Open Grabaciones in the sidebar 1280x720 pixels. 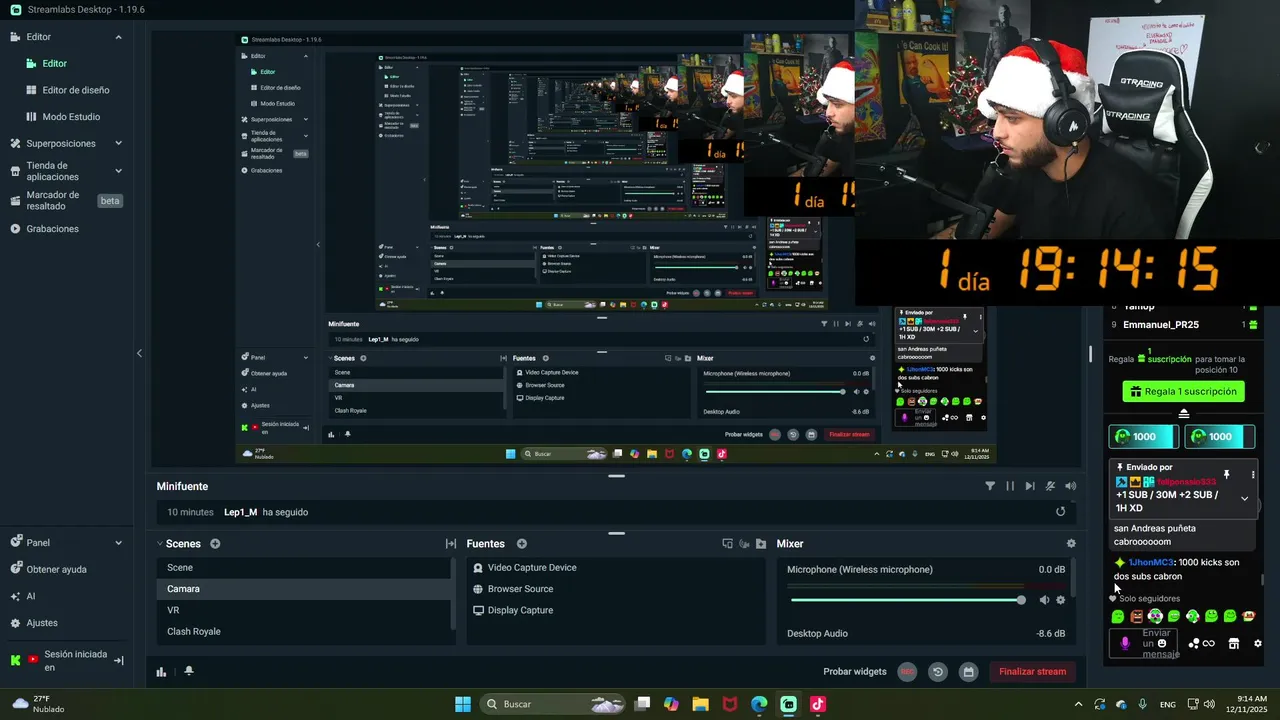[x=52, y=229]
